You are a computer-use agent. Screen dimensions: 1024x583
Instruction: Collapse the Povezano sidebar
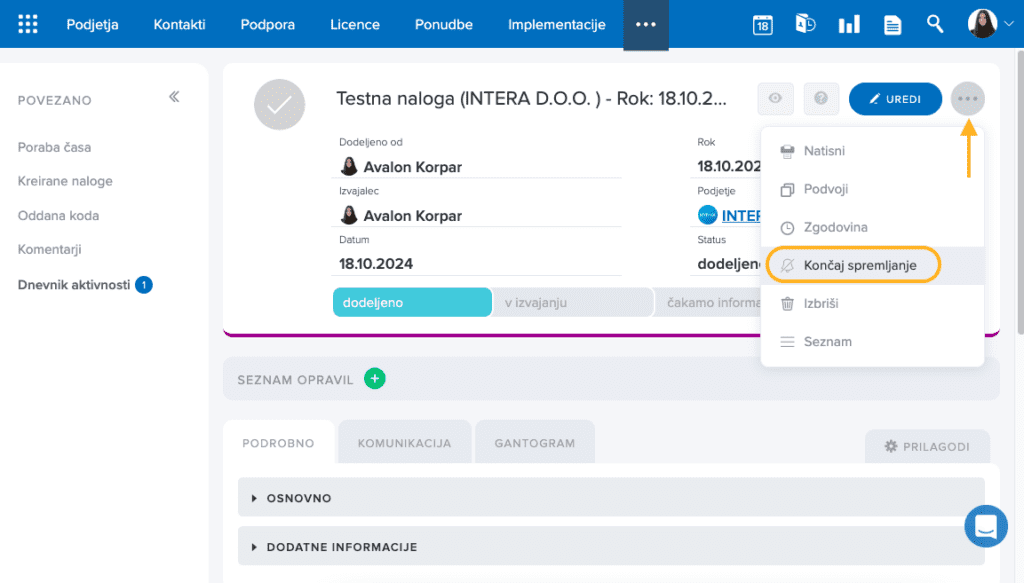pyautogui.click(x=174, y=97)
